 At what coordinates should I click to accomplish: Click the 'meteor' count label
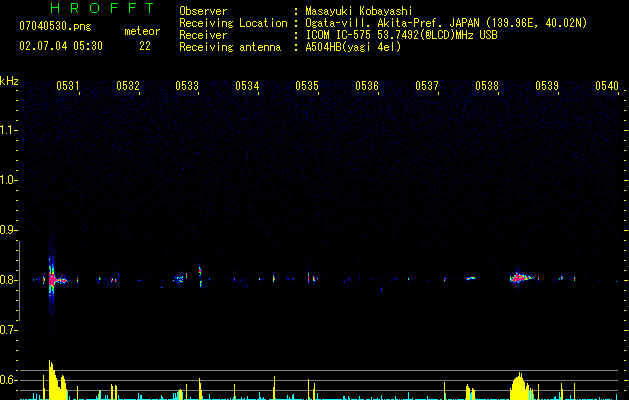(142, 31)
